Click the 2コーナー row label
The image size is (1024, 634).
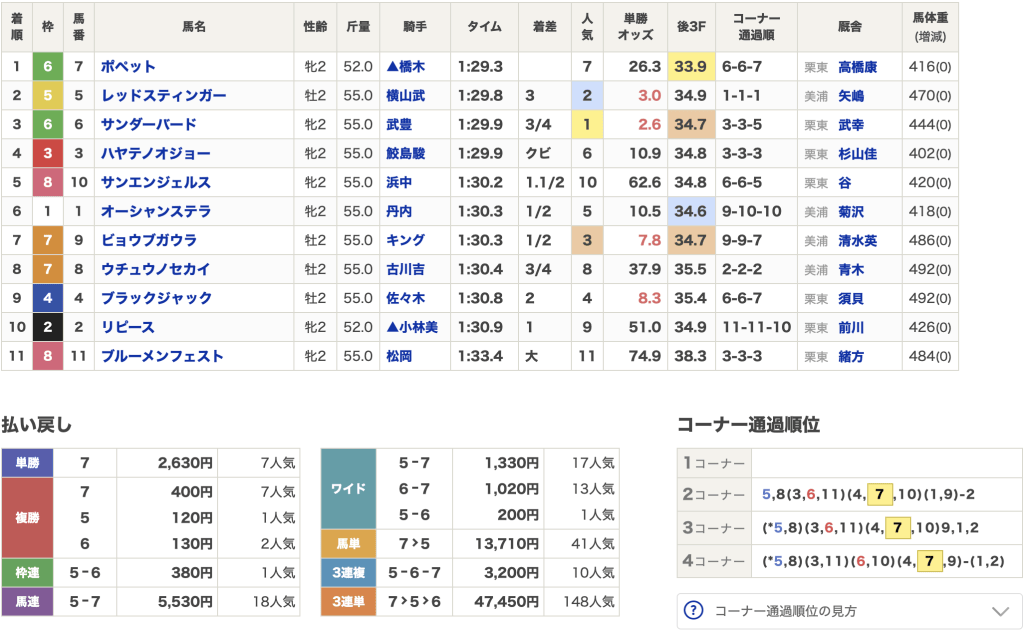pos(714,495)
